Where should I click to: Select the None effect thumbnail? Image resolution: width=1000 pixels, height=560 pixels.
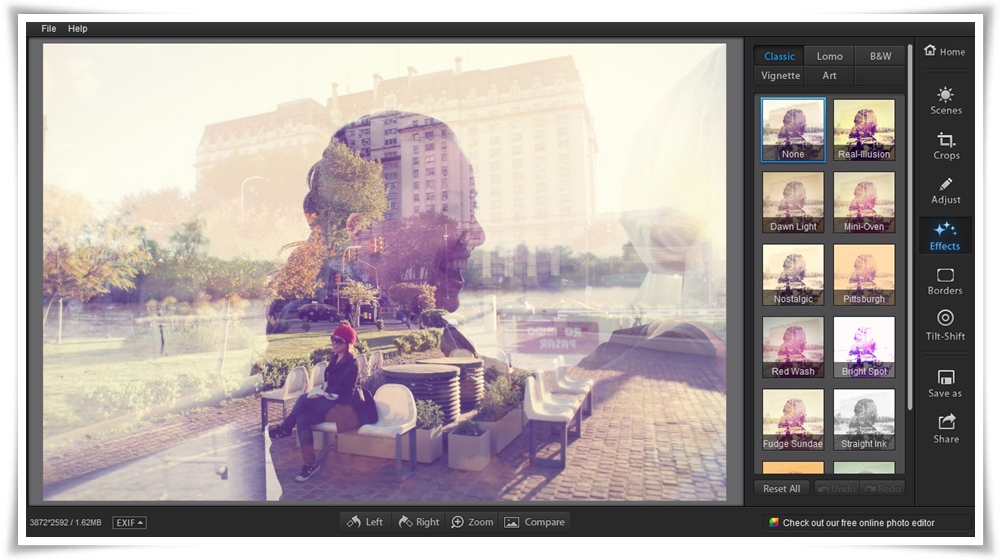click(793, 129)
